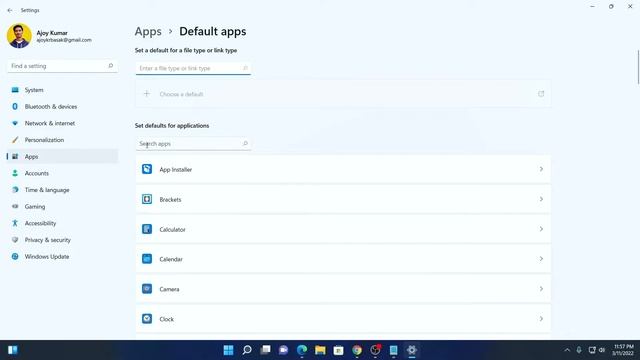The width and height of the screenshot is (640, 360).
Task: Click the Find a setting magnifier icon
Action: pos(110,66)
